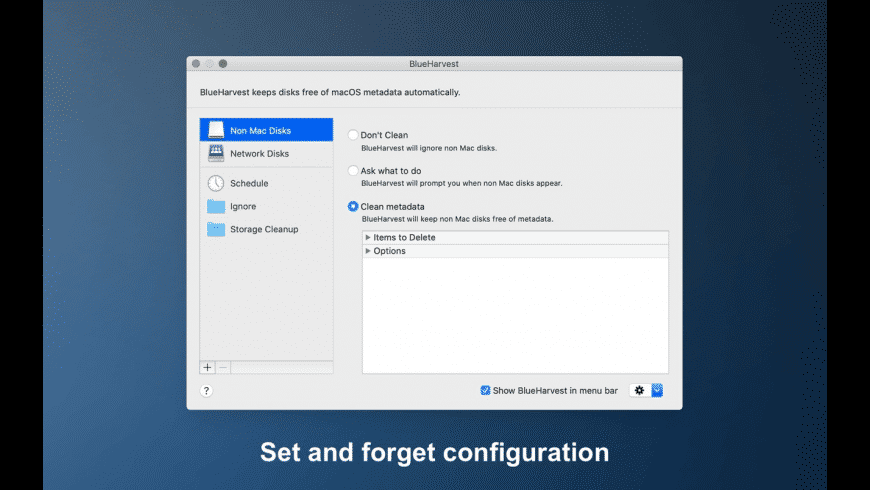Click the Options row text
870x490 pixels.
(390, 251)
